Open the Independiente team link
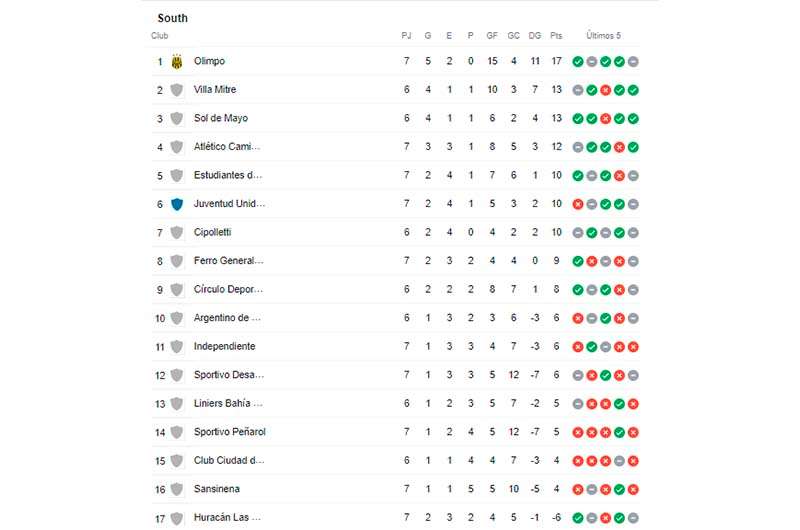800x530 pixels. pyautogui.click(x=224, y=346)
